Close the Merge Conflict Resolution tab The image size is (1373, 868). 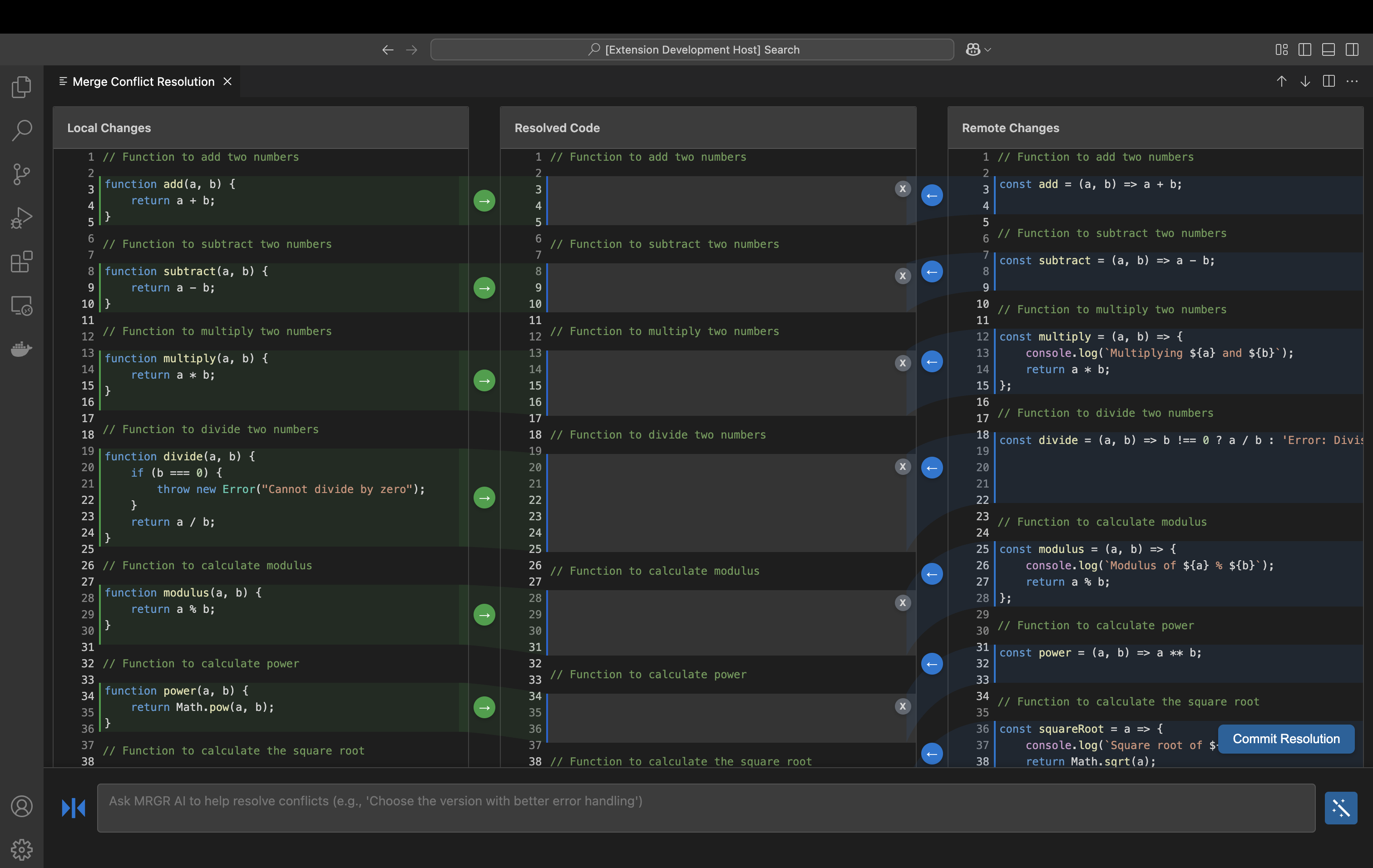click(227, 82)
